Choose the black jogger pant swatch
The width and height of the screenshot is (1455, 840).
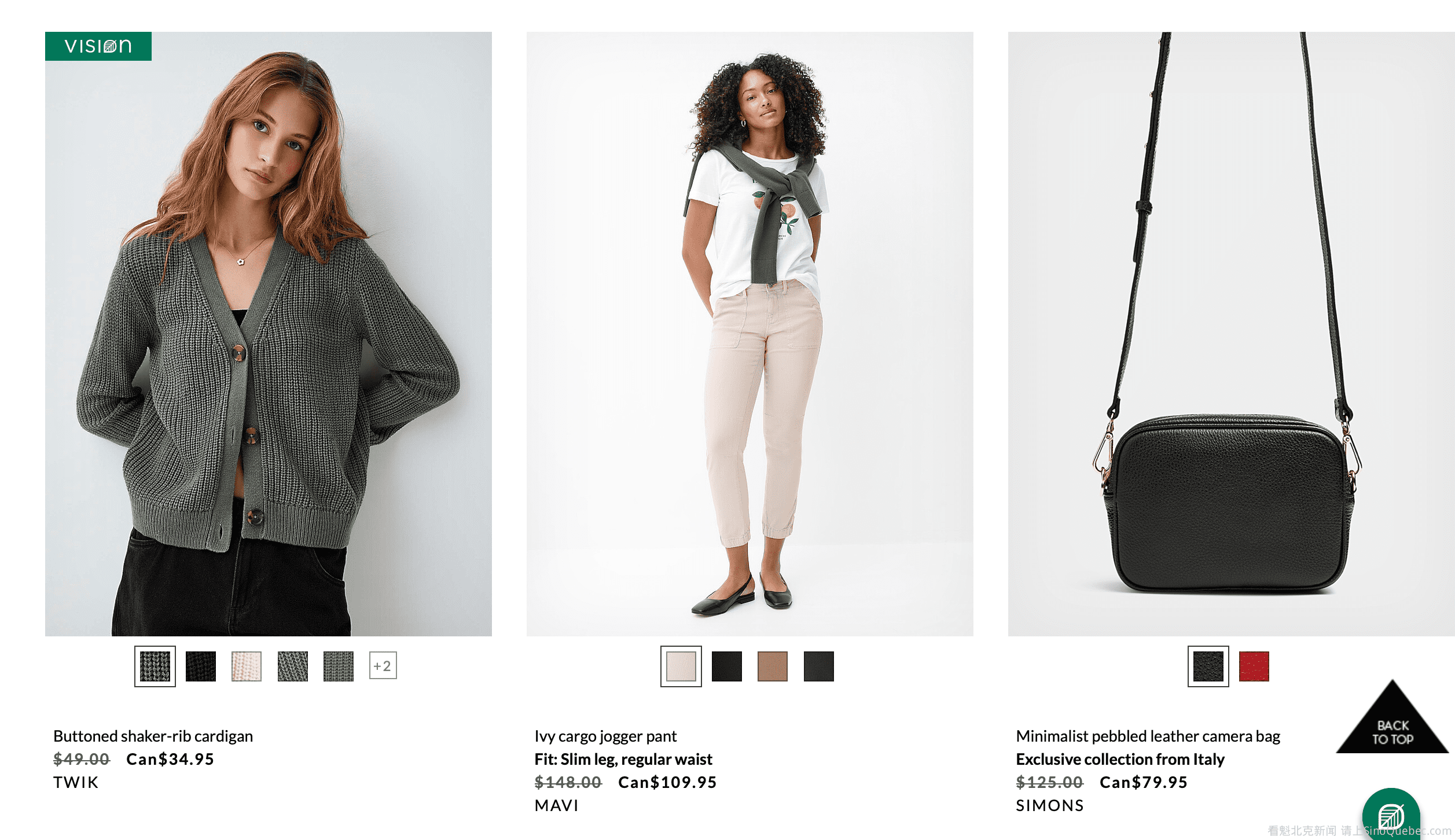pyautogui.click(x=727, y=666)
